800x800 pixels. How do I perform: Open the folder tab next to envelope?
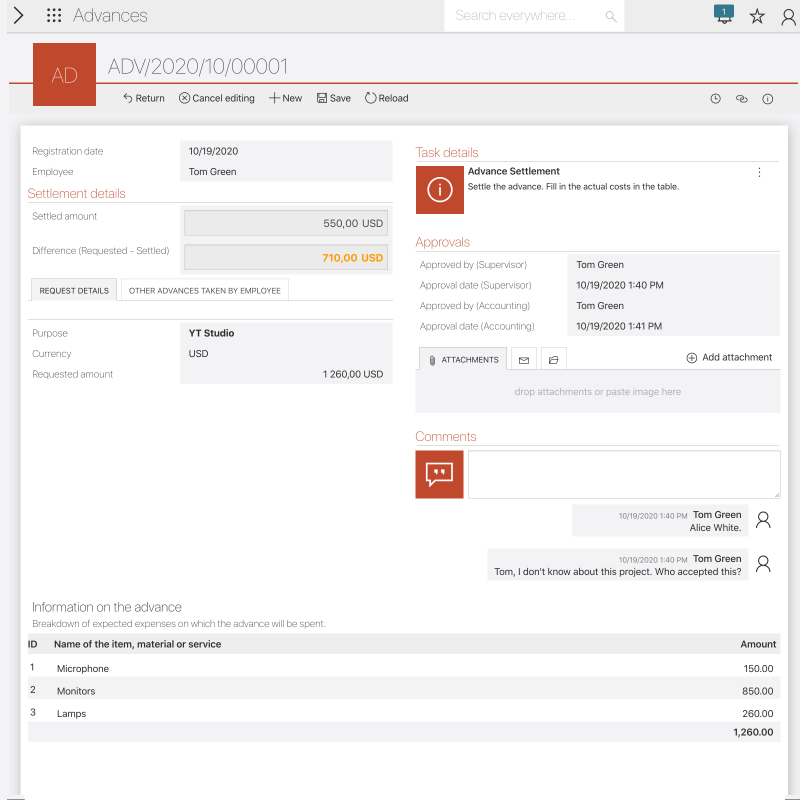coord(552,359)
